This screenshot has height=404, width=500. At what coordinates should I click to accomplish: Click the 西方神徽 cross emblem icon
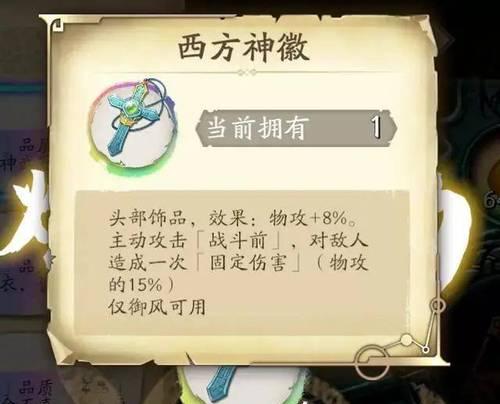133,126
